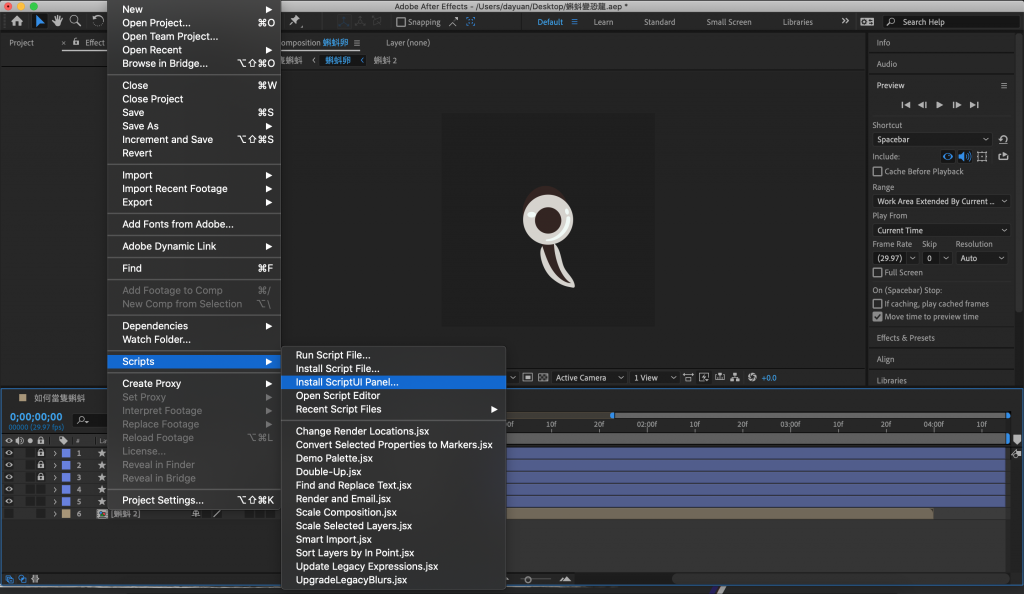This screenshot has height=594, width=1024.
Task: Click reset shortcut icon beside Spacebar
Action: coord(1003,140)
